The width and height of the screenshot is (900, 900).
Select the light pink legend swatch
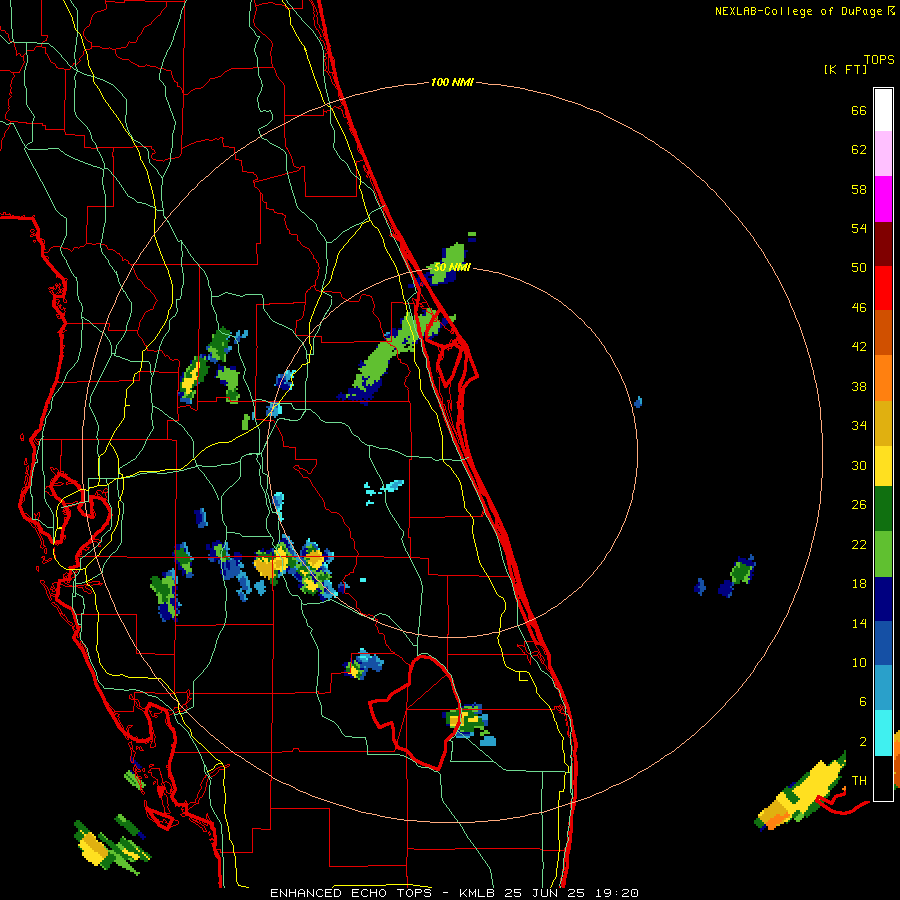pyautogui.click(x=883, y=154)
